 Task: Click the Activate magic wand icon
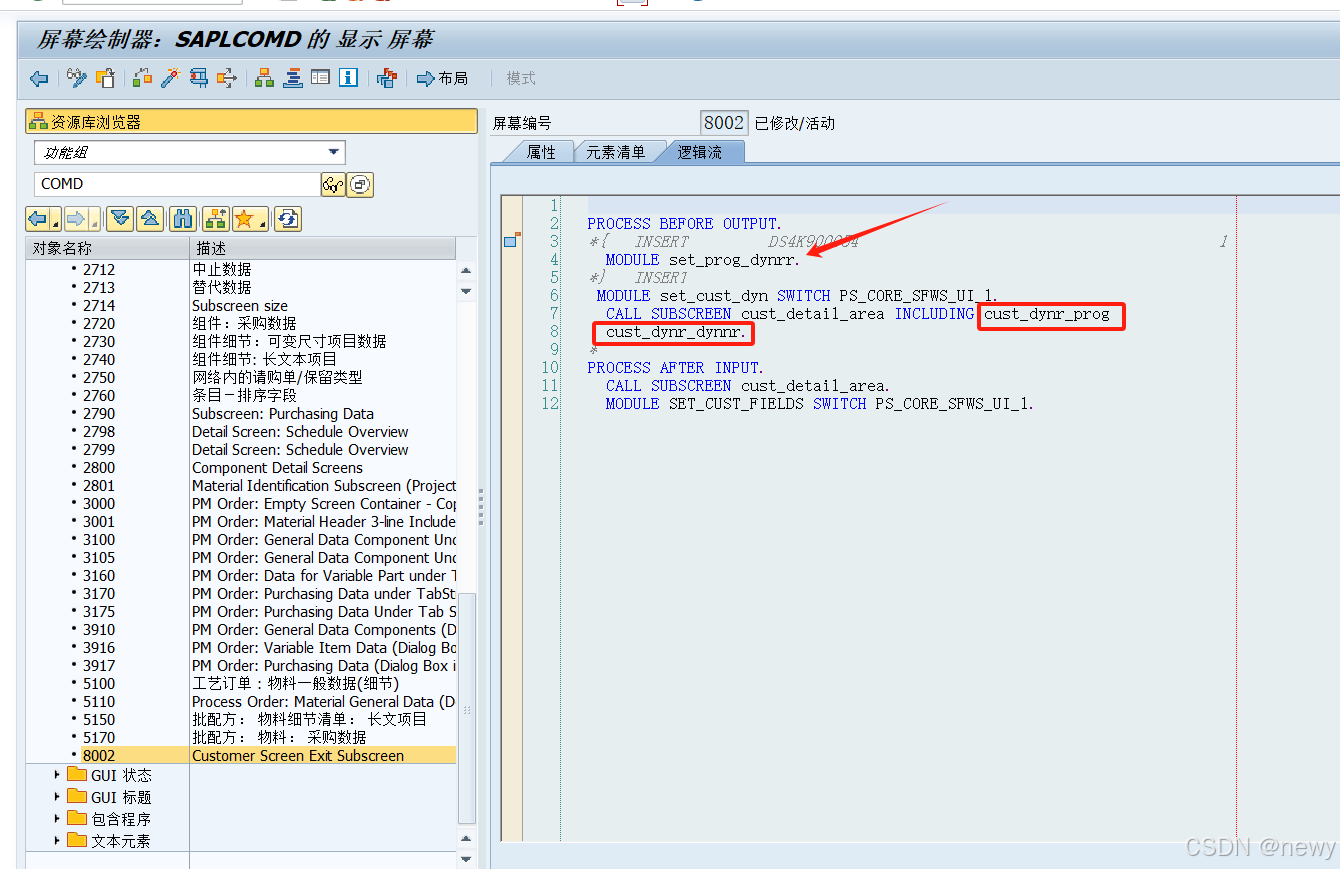(x=171, y=78)
